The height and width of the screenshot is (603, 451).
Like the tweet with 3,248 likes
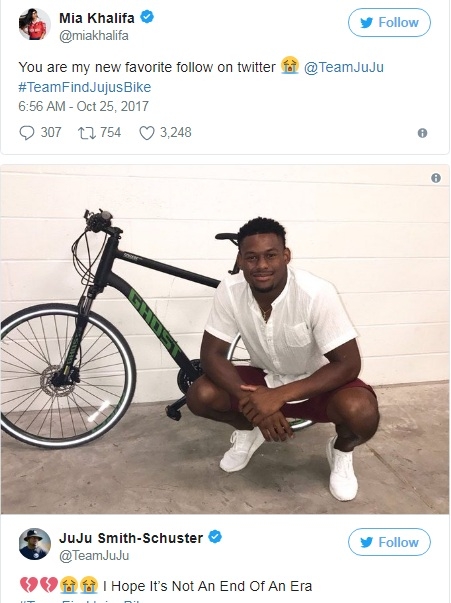[x=146, y=133]
